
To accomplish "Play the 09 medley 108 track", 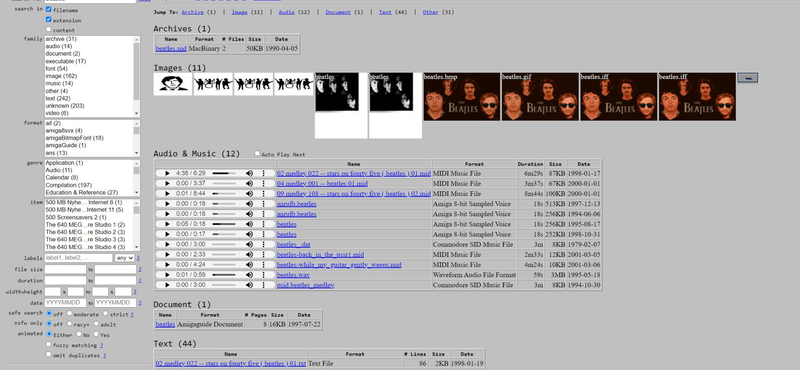I will (167, 194).
